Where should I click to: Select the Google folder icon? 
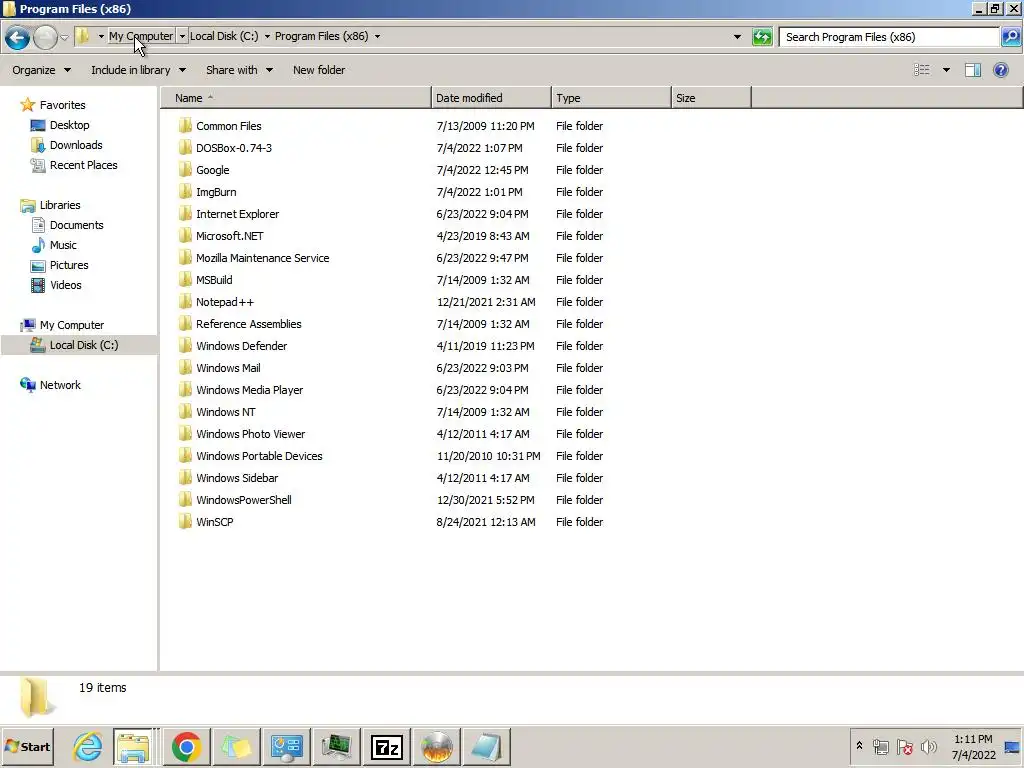(185, 170)
